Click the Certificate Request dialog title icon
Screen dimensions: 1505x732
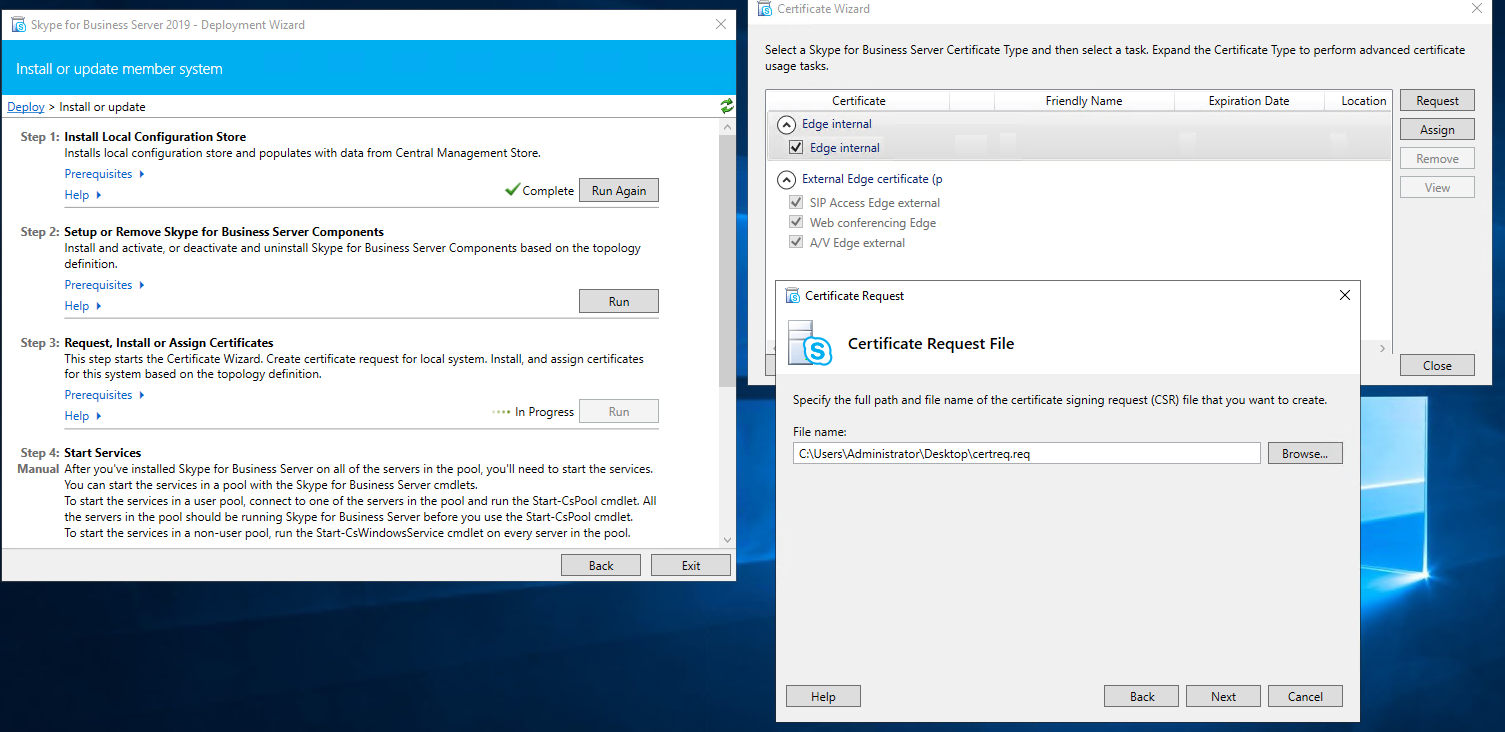tap(793, 296)
